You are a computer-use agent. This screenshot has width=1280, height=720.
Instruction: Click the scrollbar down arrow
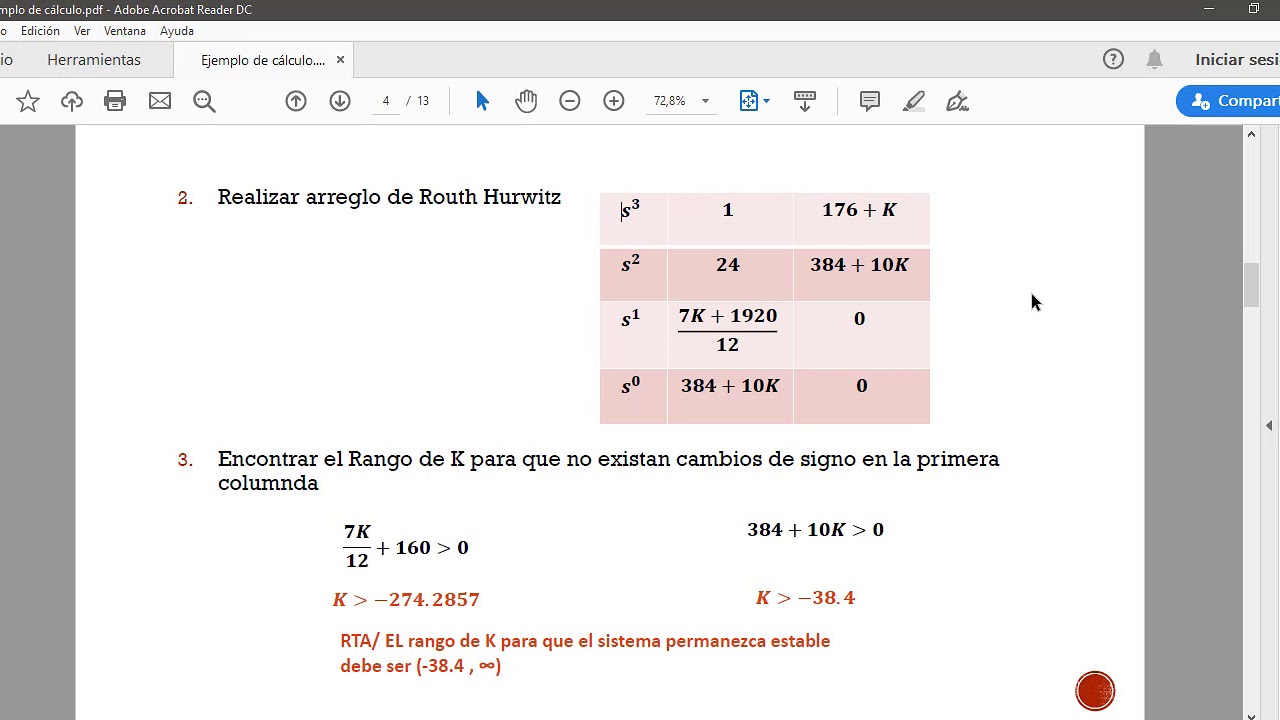click(1251, 714)
